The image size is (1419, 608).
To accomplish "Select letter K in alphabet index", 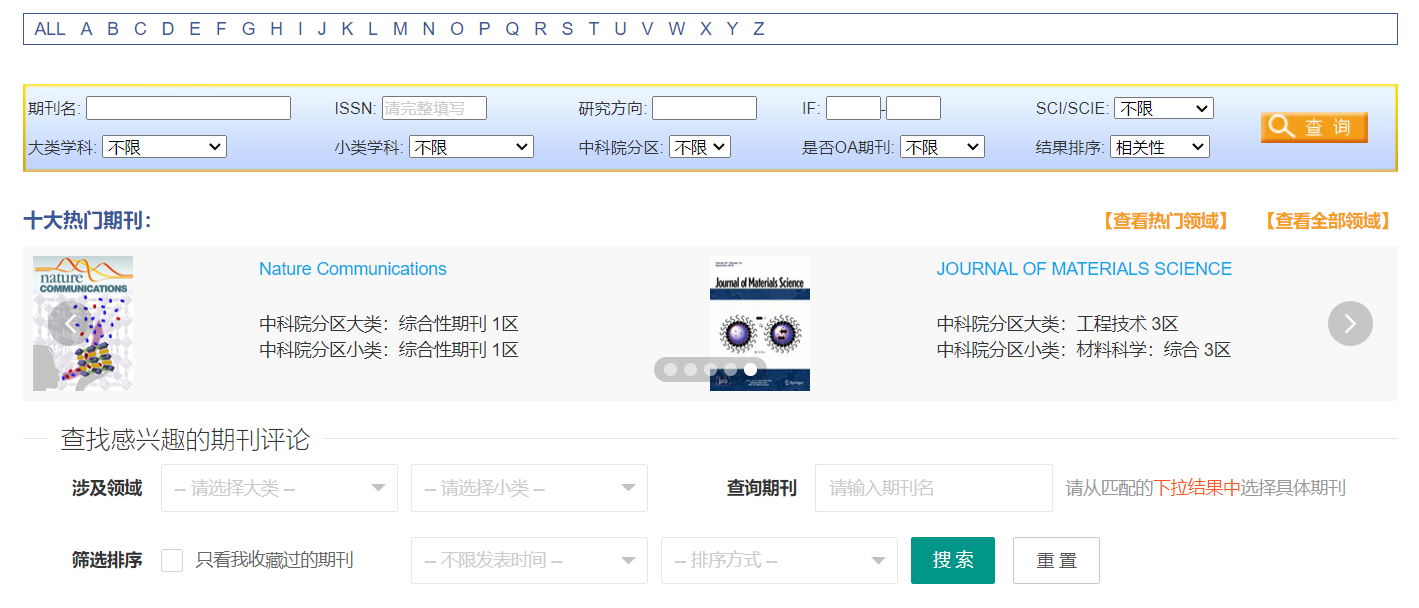I will [347, 29].
